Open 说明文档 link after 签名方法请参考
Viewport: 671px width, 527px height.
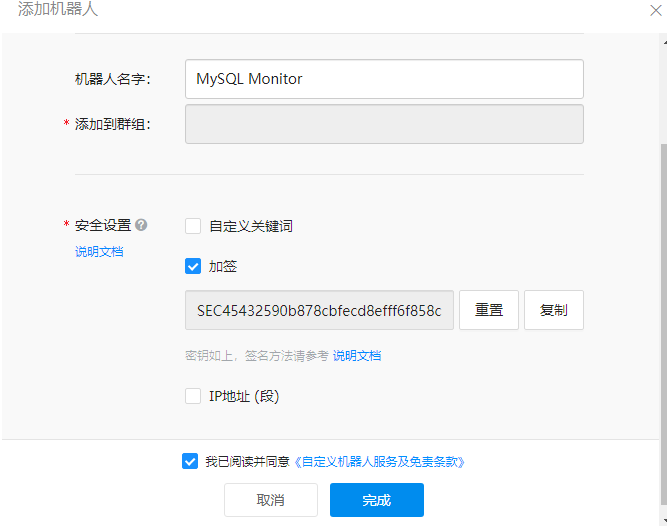[x=357, y=355]
